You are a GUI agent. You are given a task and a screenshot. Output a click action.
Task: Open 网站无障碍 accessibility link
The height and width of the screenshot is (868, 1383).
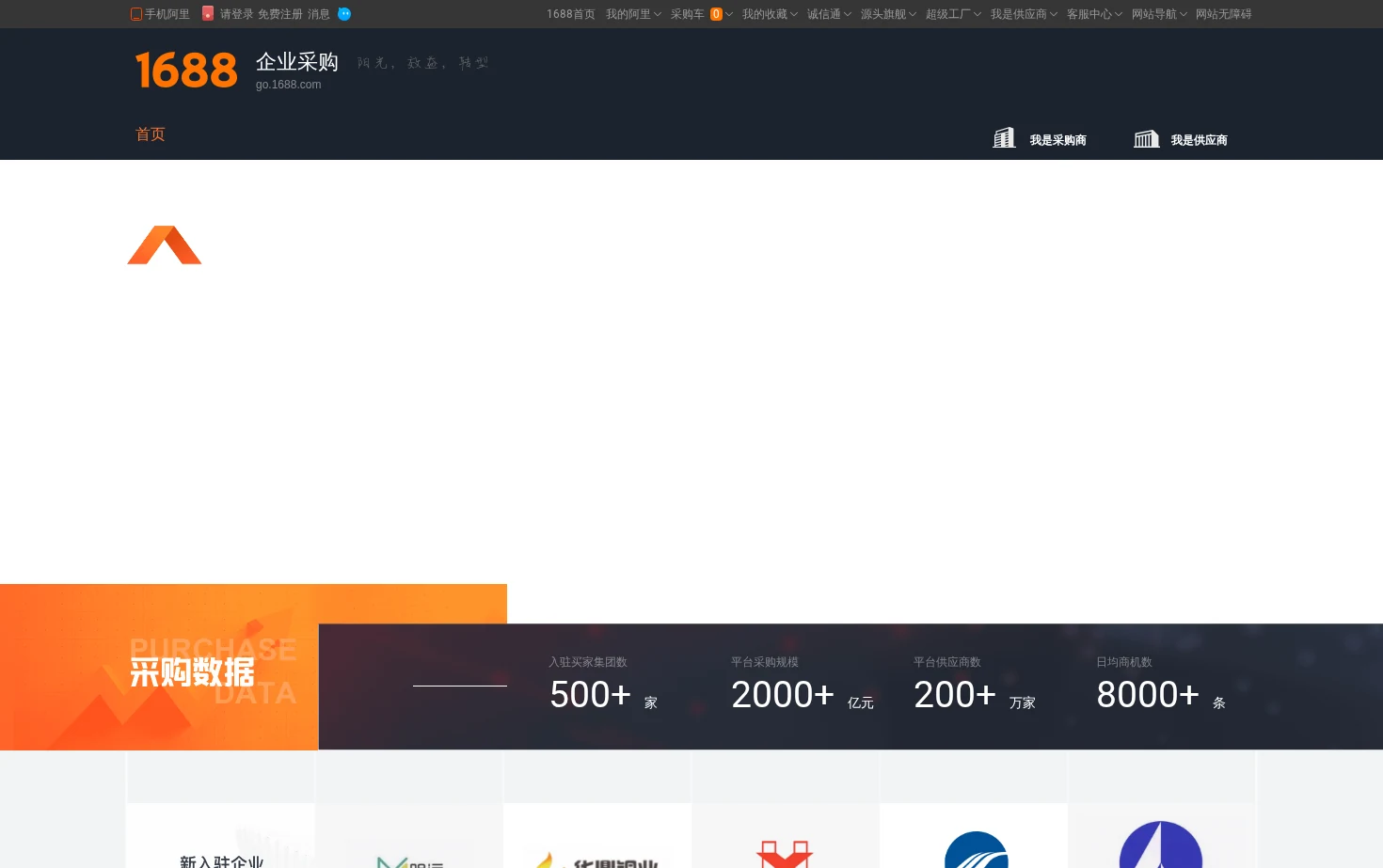(1224, 14)
